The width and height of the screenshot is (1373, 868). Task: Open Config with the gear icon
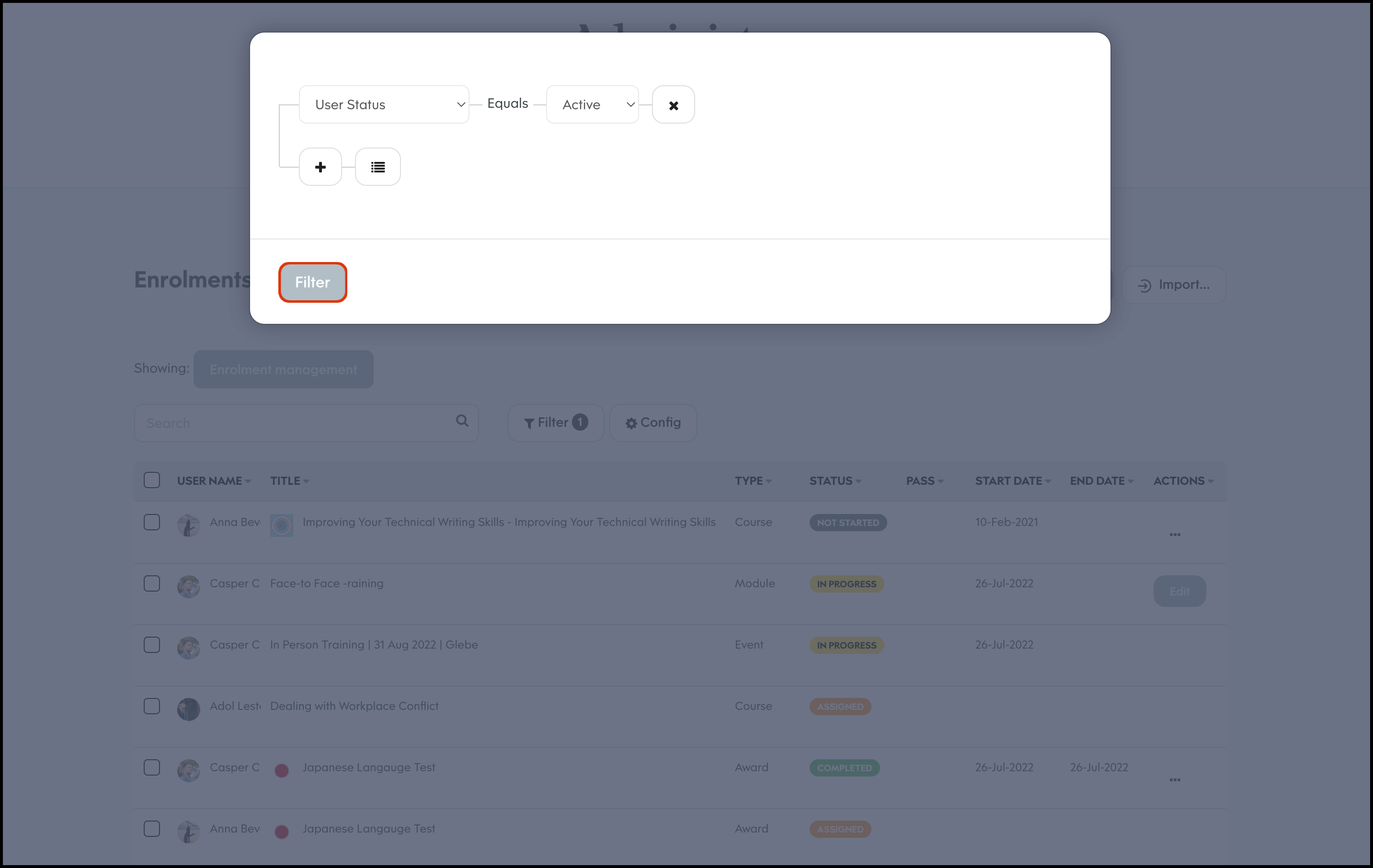[x=653, y=423]
